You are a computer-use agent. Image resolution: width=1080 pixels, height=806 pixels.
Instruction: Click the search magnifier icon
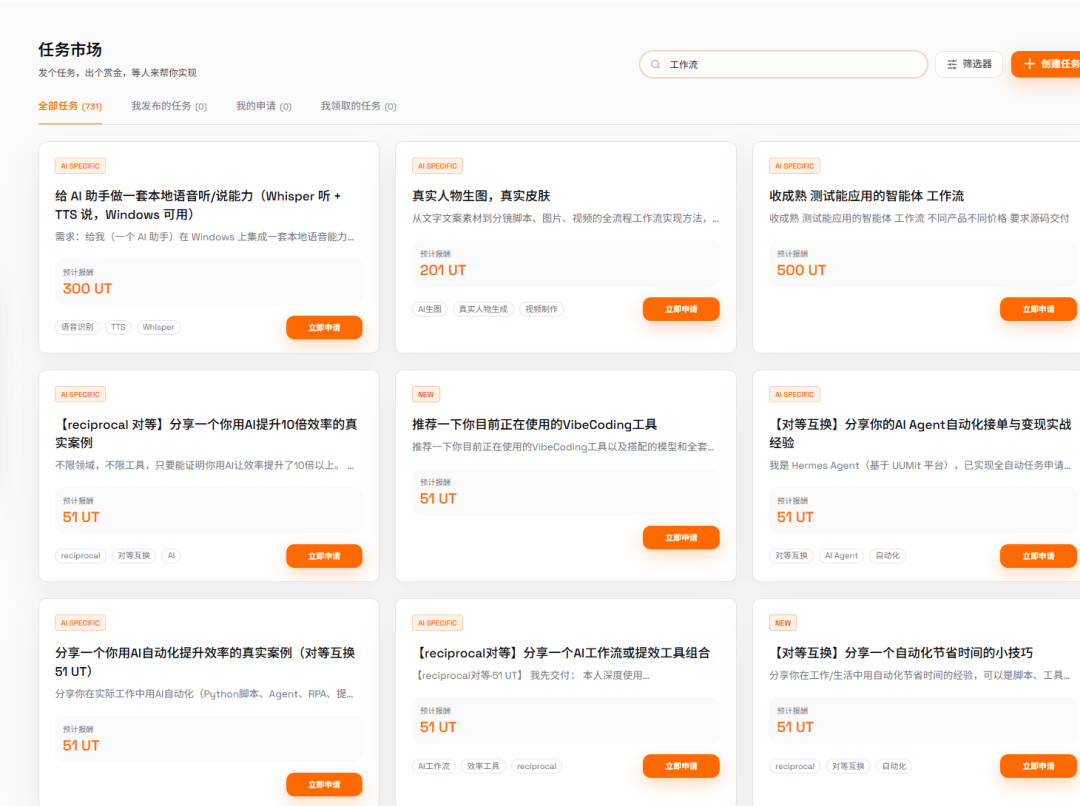(x=656, y=65)
